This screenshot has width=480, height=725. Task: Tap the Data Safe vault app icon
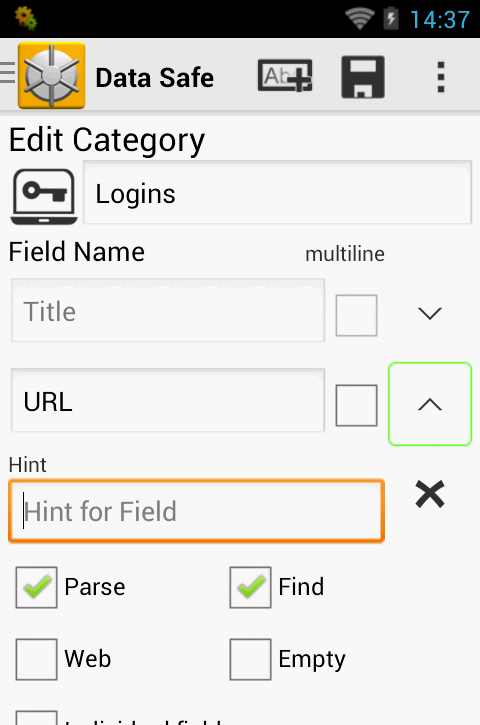click(x=51, y=76)
